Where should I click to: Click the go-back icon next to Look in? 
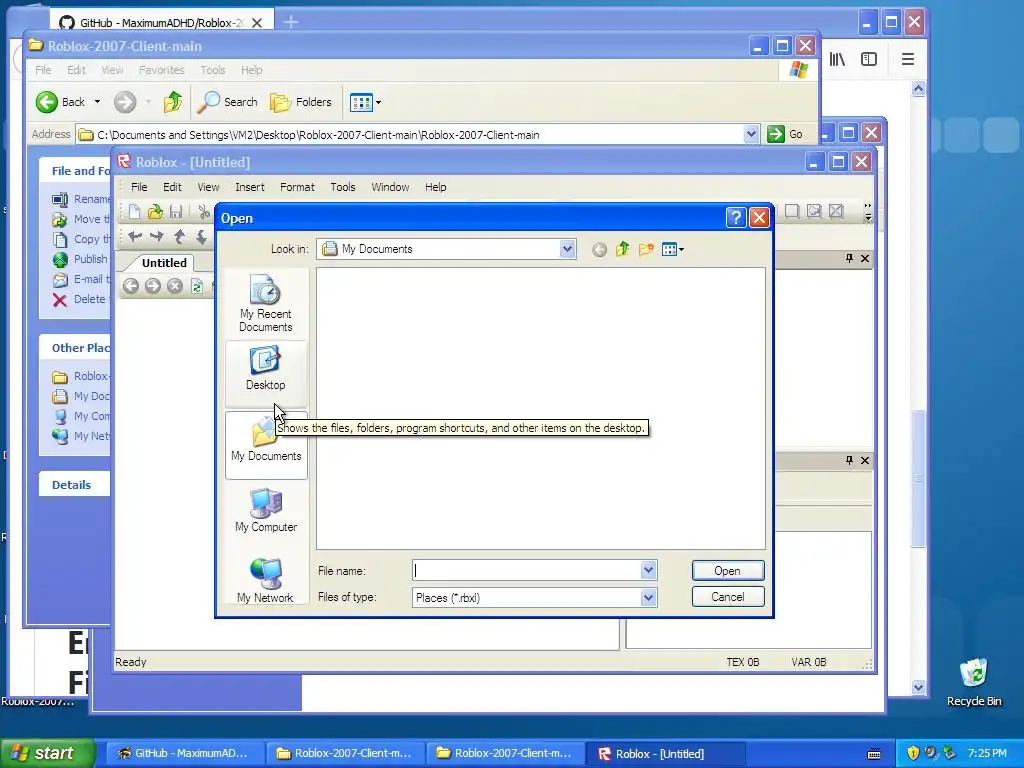[x=600, y=249]
